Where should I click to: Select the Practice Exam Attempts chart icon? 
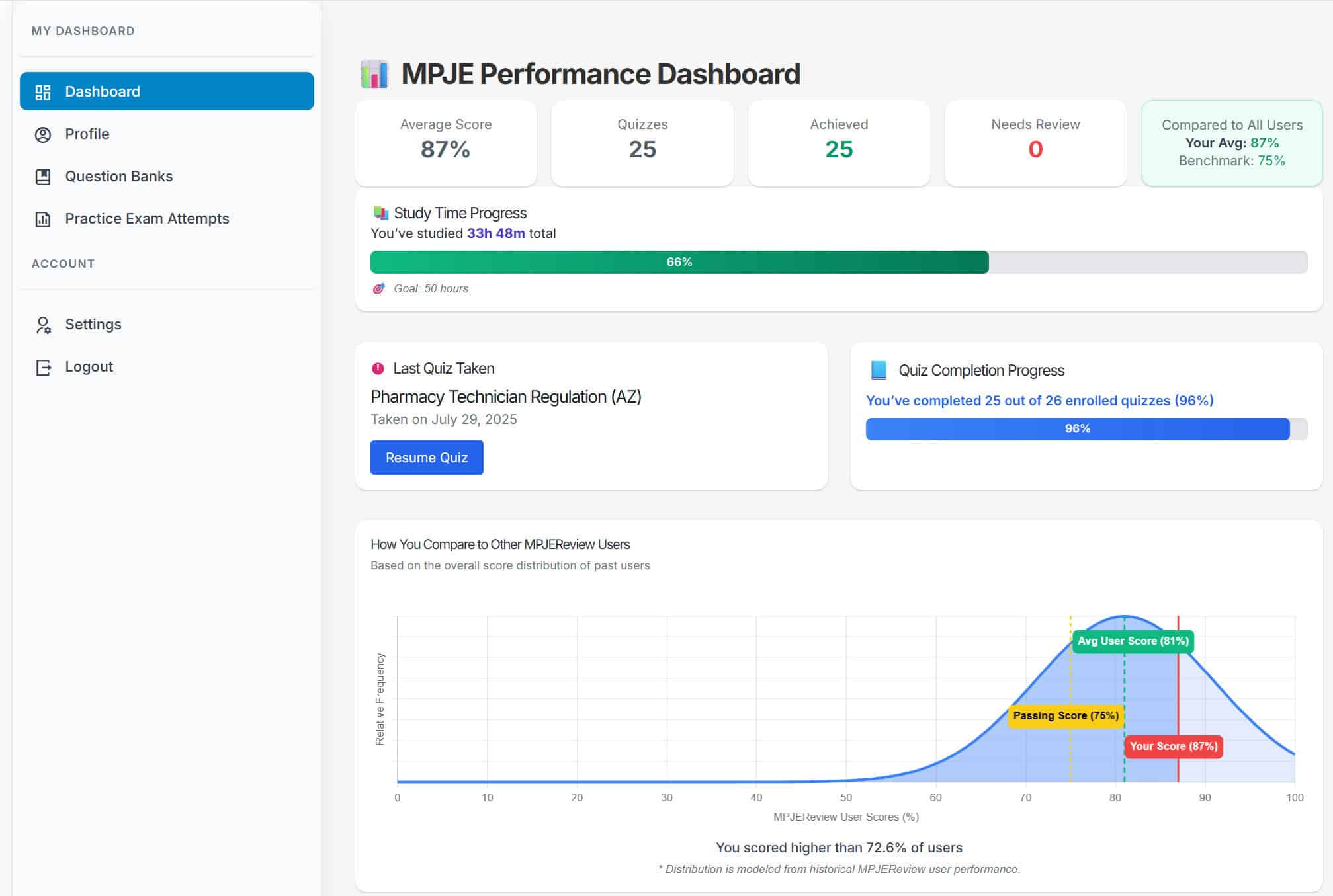coord(42,218)
